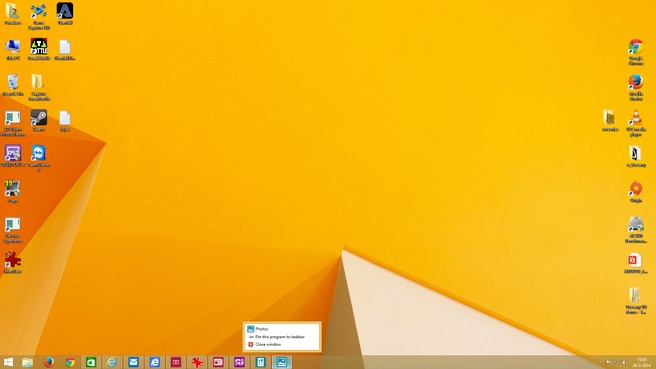Image resolution: width=656 pixels, height=369 pixels.
Task: Open the Mail app in the taskbar
Action: tap(133, 362)
